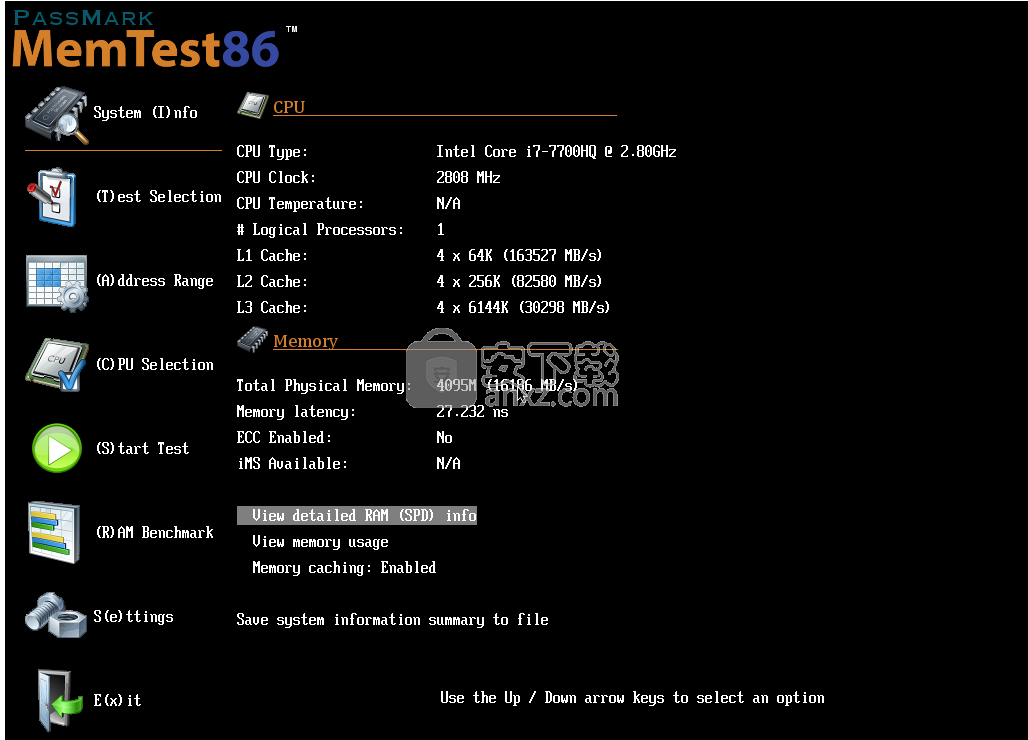Click the Memory section header chip icon
Image resolution: width=1028 pixels, height=740 pixels.
251,341
